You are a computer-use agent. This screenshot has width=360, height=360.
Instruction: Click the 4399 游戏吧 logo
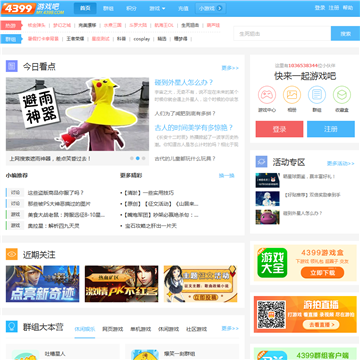click(x=32, y=8)
